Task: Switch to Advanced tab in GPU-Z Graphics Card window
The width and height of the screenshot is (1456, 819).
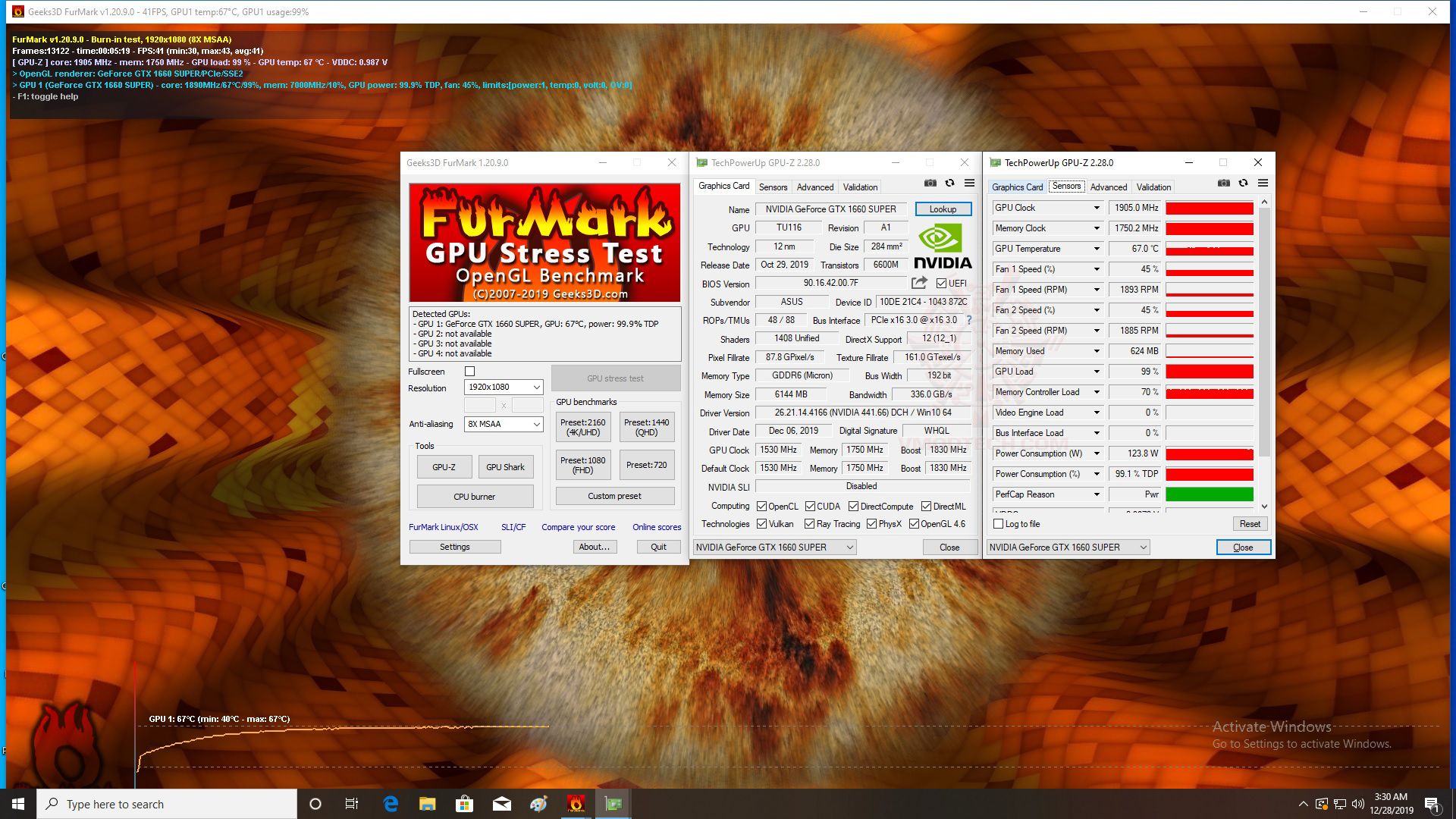Action: click(814, 187)
